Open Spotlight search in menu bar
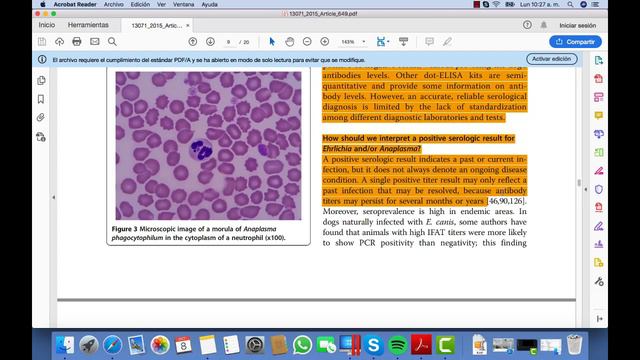Image resolution: width=640 pixels, height=360 pixels. tap(570, 4)
